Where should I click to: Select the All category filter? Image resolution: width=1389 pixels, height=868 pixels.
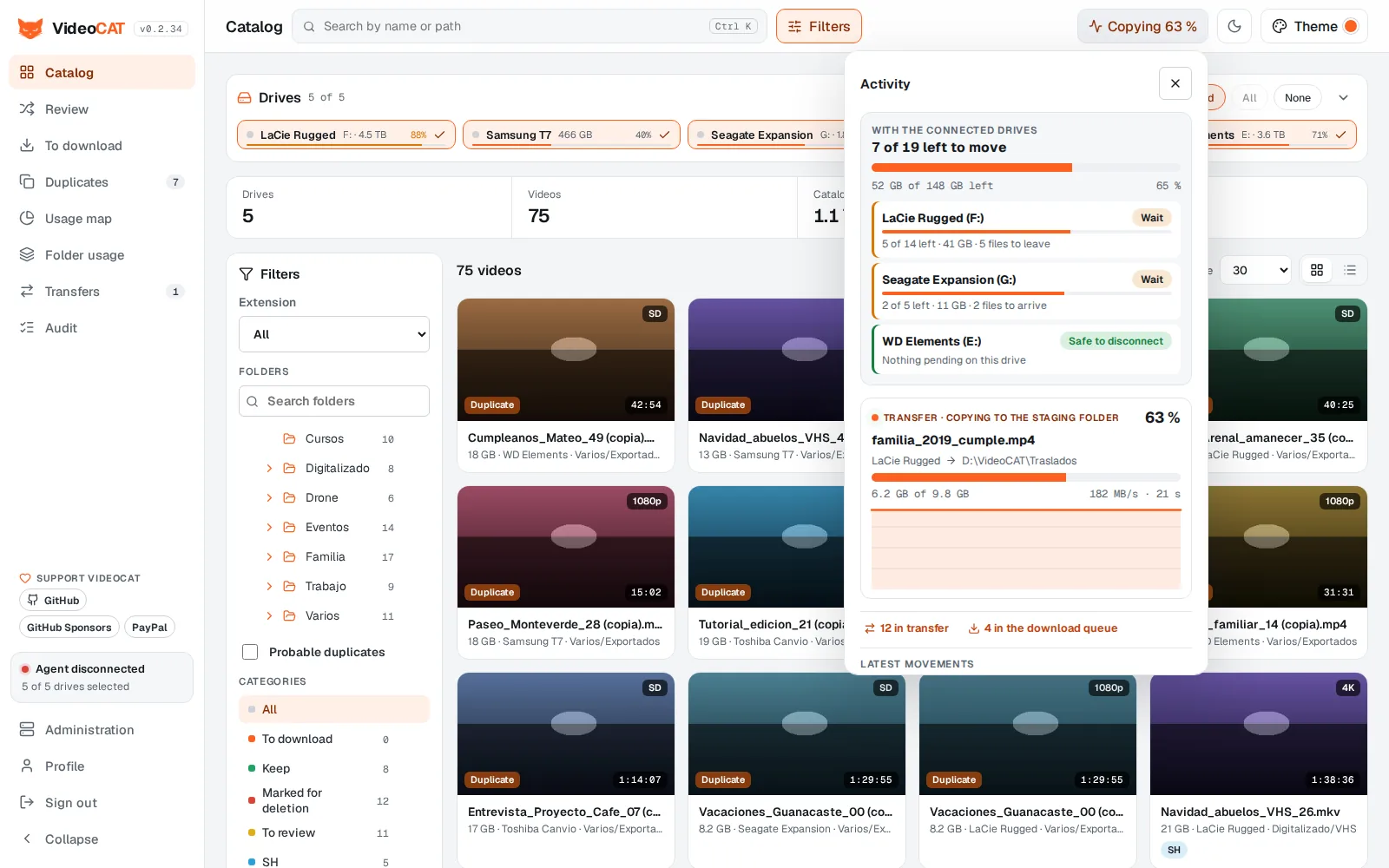(334, 709)
